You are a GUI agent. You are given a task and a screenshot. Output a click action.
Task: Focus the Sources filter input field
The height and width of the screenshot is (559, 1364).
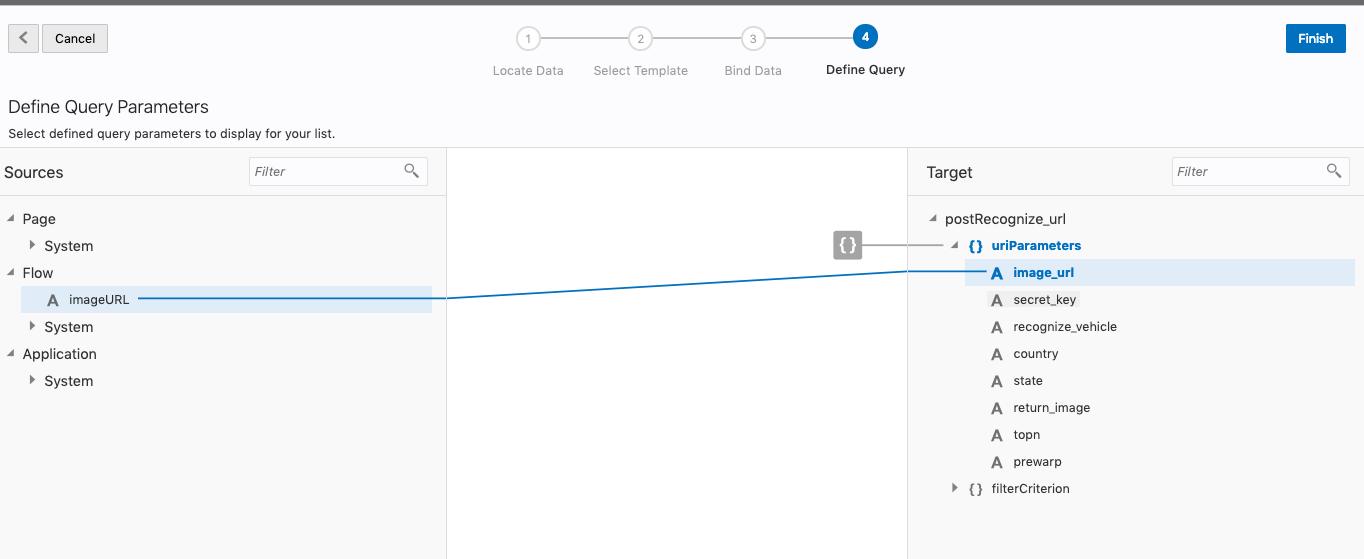(325, 172)
